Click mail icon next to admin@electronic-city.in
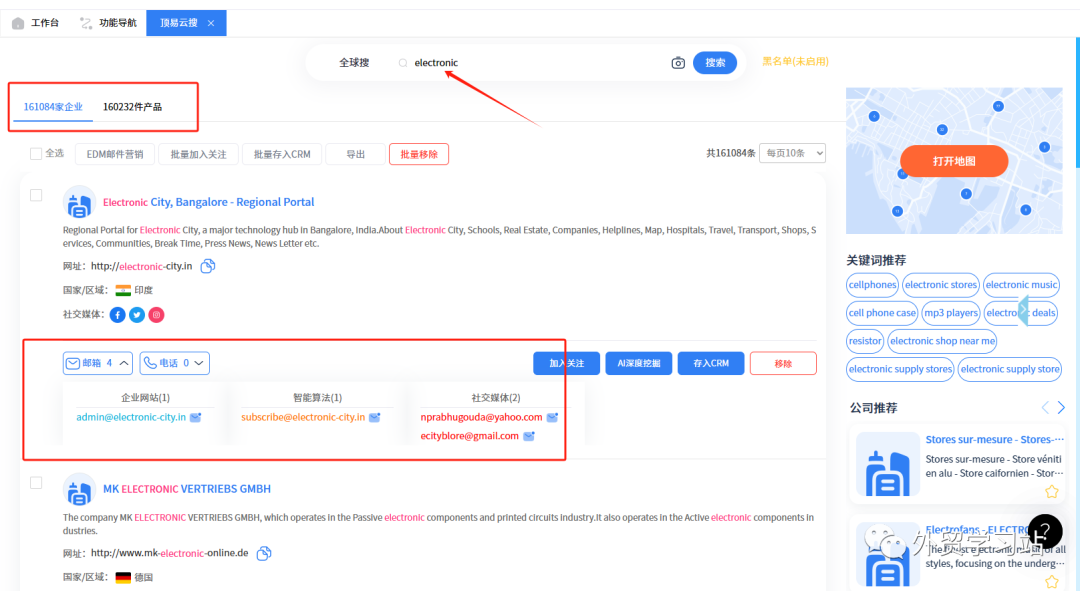This screenshot has height=591, width=1080. [196, 417]
